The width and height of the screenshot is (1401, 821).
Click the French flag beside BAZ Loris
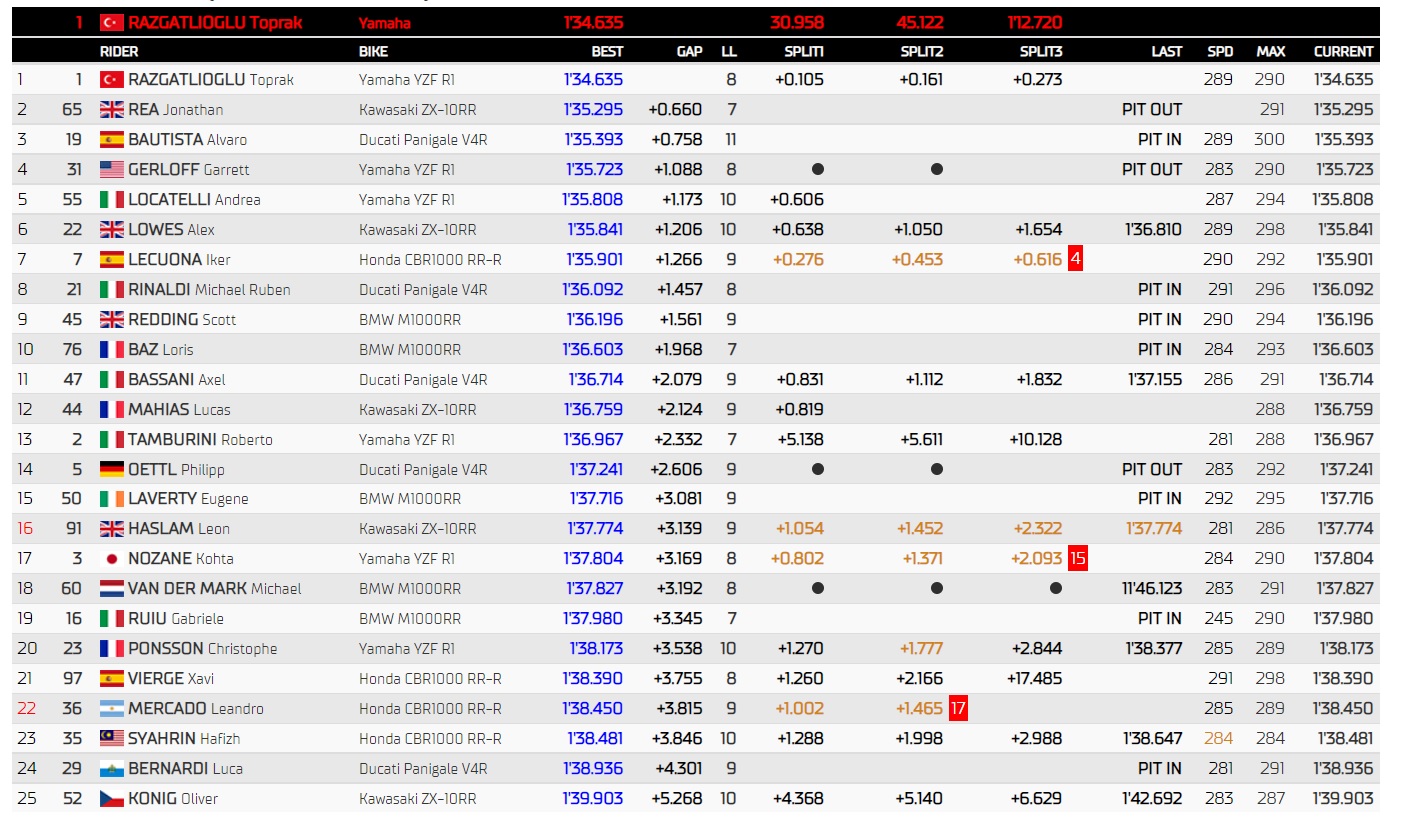point(111,349)
